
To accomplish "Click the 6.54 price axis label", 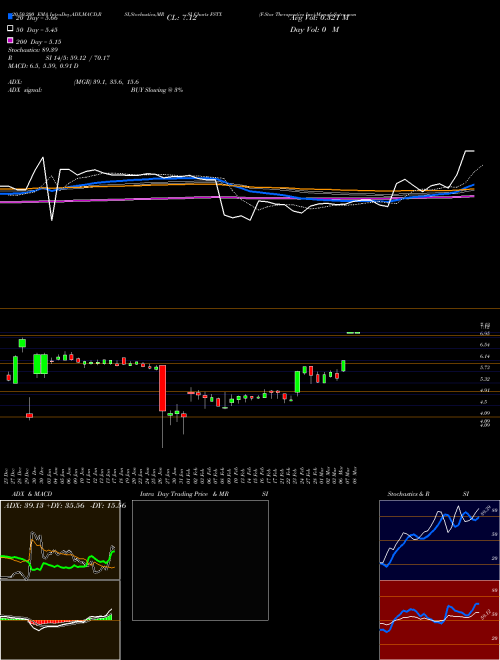I will point(485,345).
